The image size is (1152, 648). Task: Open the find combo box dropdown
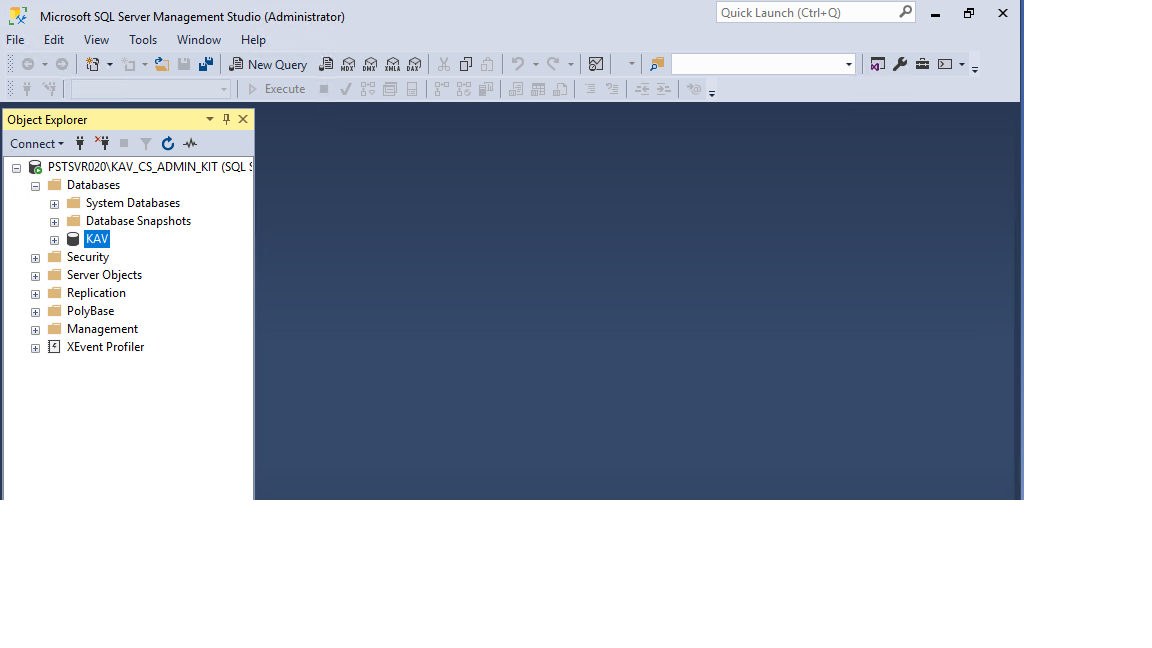pos(849,65)
